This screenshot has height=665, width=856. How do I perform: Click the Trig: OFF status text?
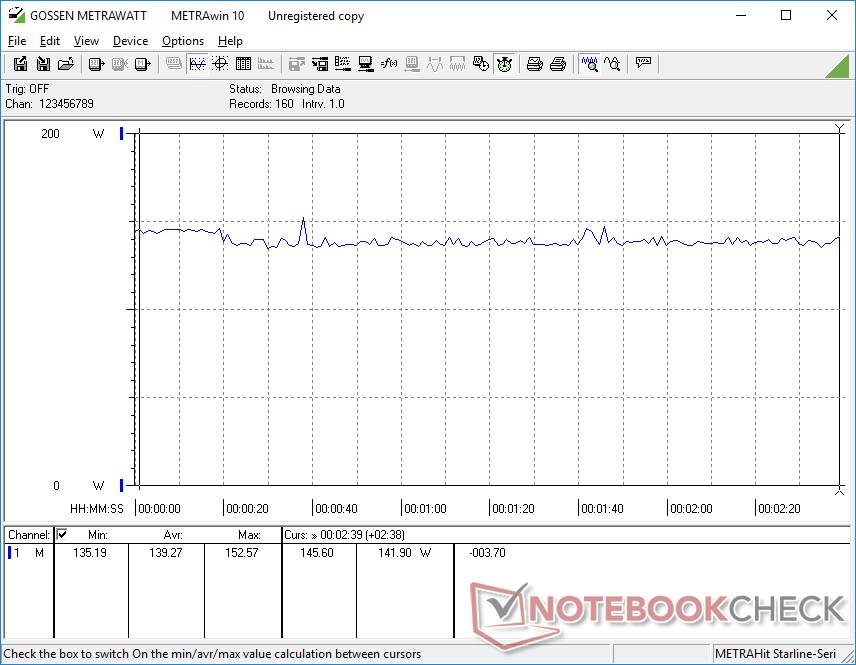click(27, 88)
